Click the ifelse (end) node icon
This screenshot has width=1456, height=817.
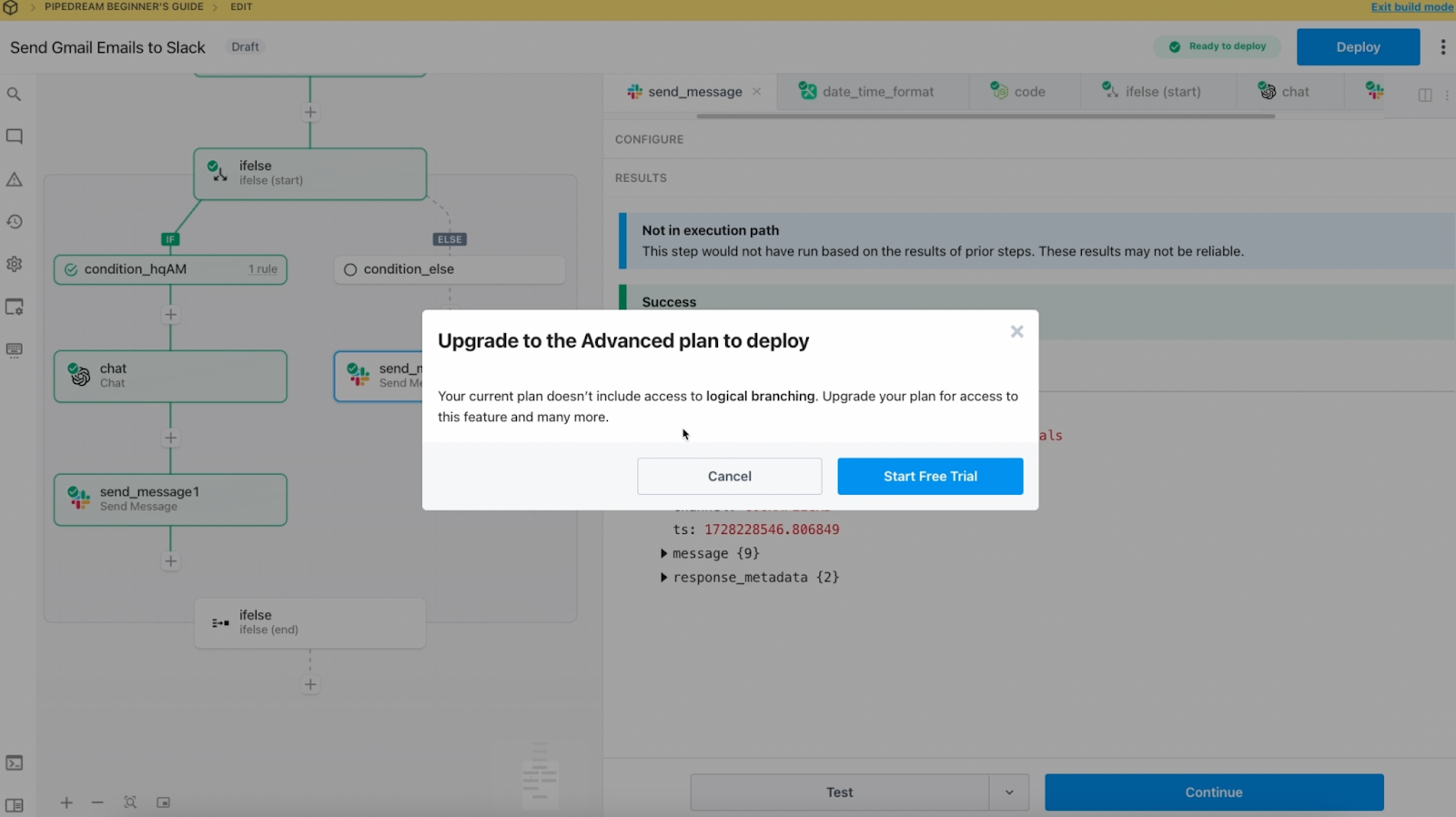[220, 623]
